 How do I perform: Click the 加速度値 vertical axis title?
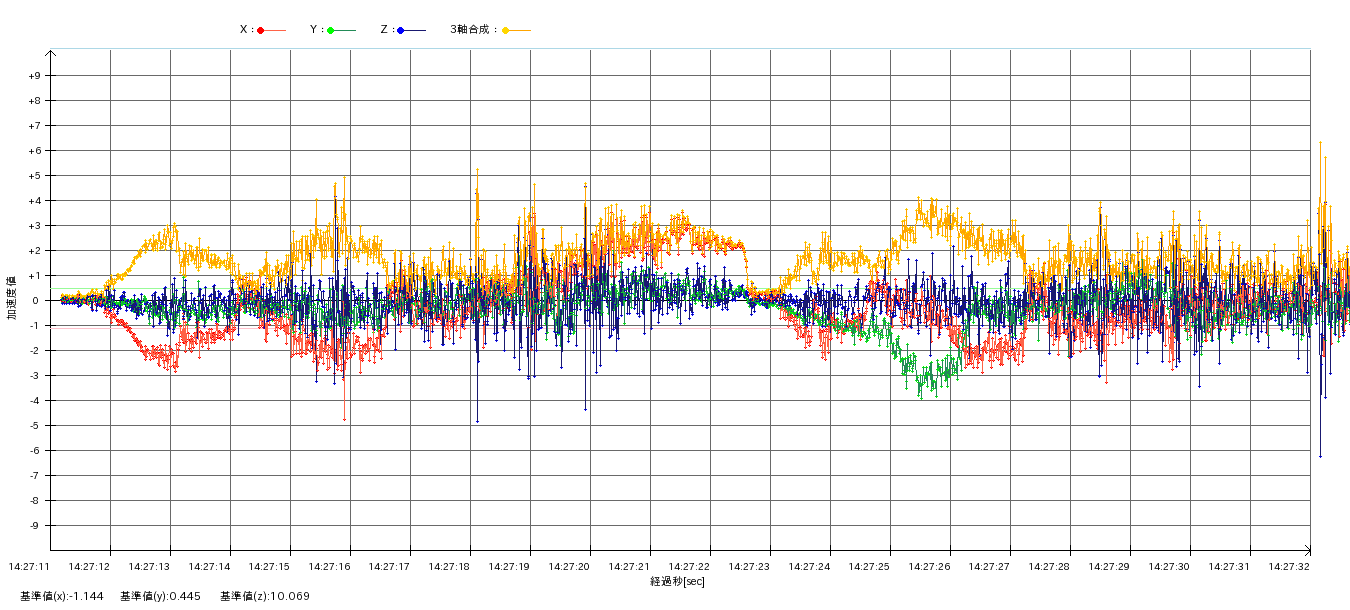12,297
